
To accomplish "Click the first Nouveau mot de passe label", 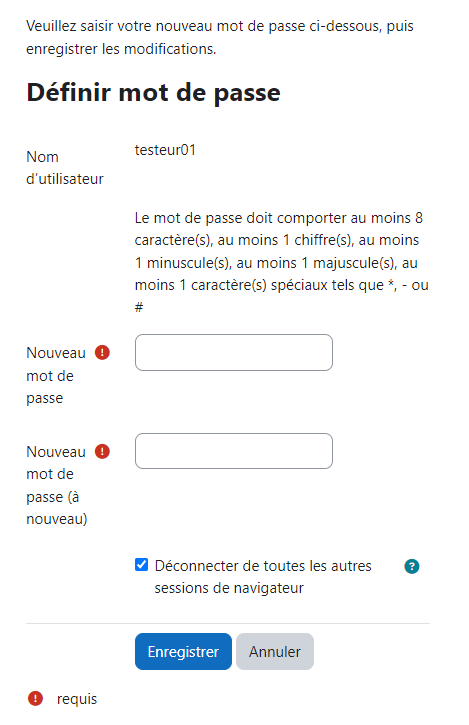I will 56,375.
